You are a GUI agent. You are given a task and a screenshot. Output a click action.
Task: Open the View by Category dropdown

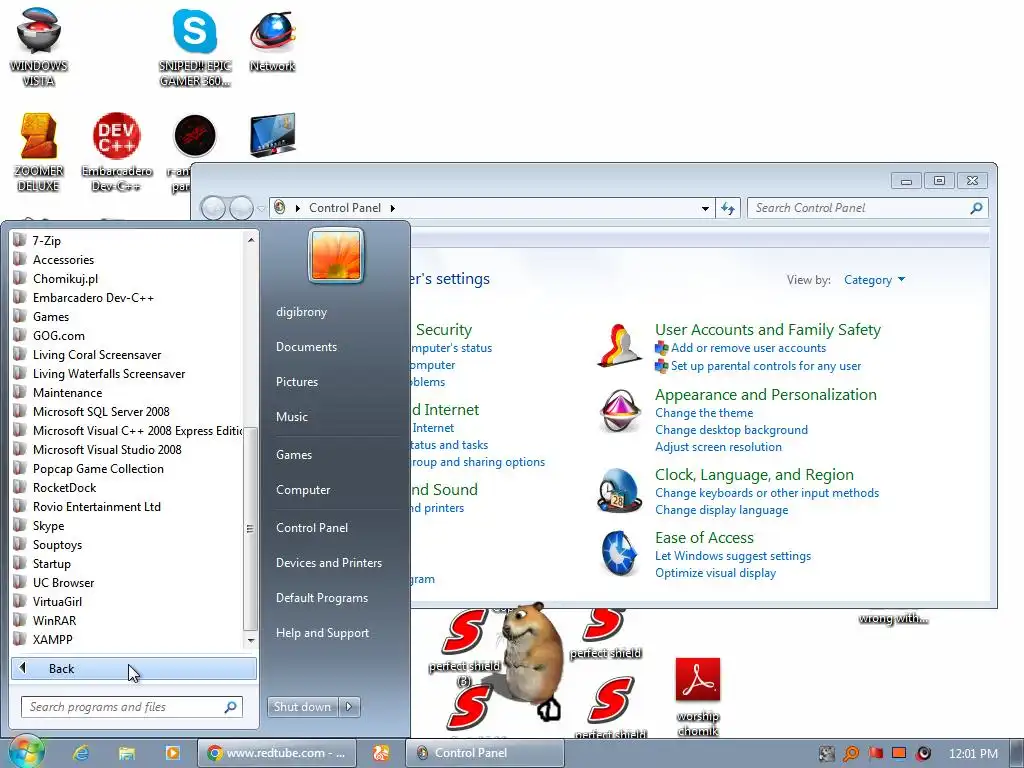click(874, 280)
